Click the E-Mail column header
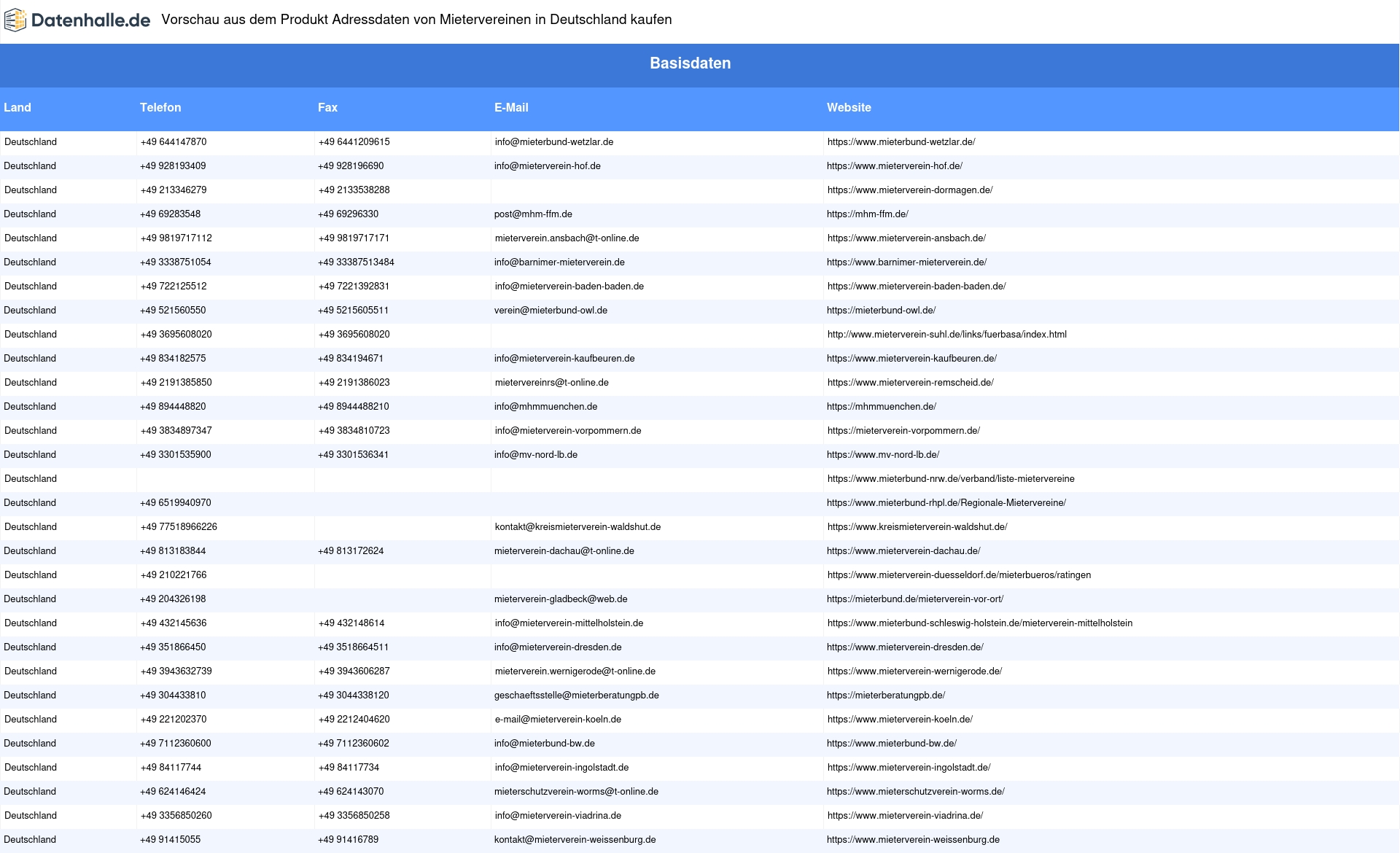 coord(511,107)
